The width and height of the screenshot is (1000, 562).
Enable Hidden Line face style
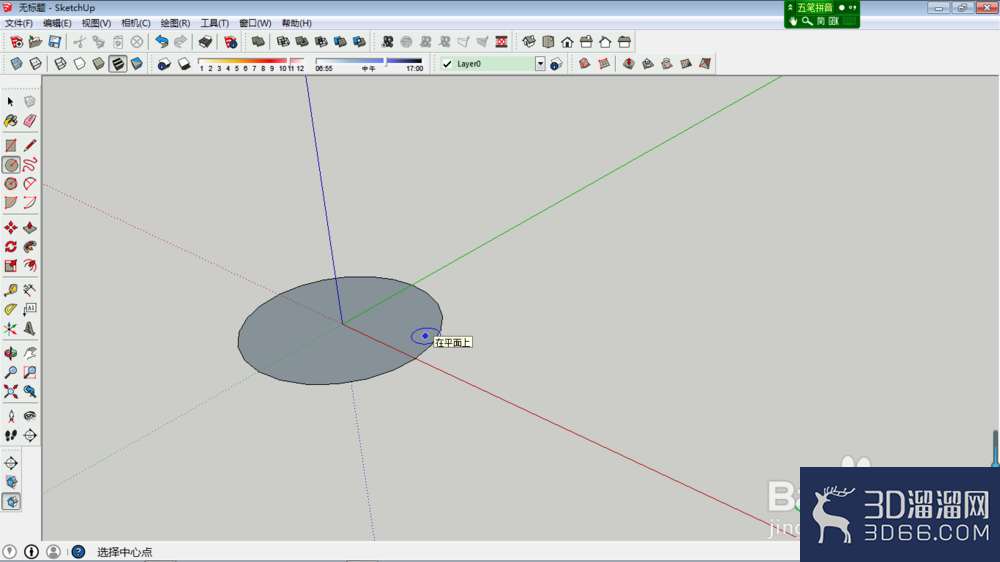(x=79, y=64)
